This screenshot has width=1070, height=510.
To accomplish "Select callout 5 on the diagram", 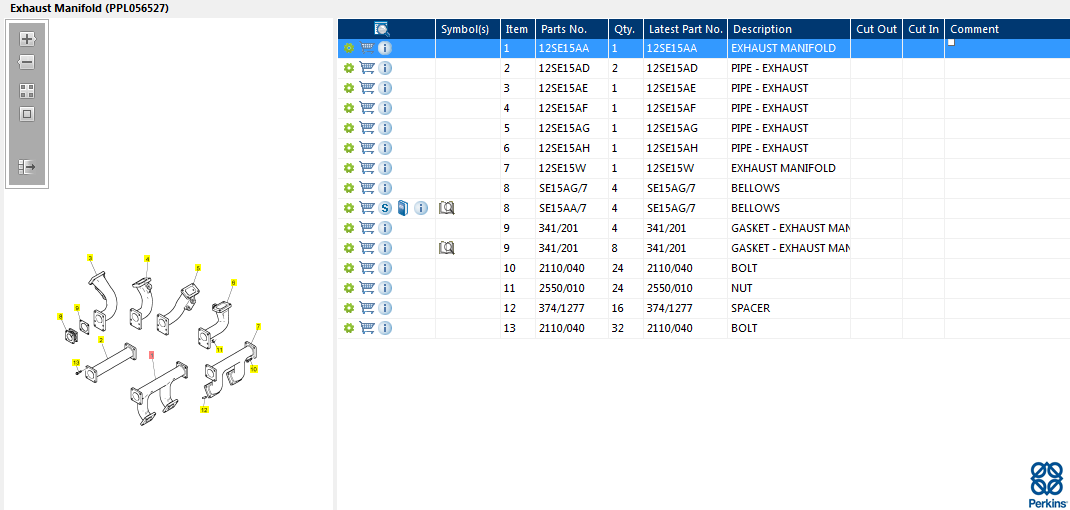I will (x=199, y=268).
